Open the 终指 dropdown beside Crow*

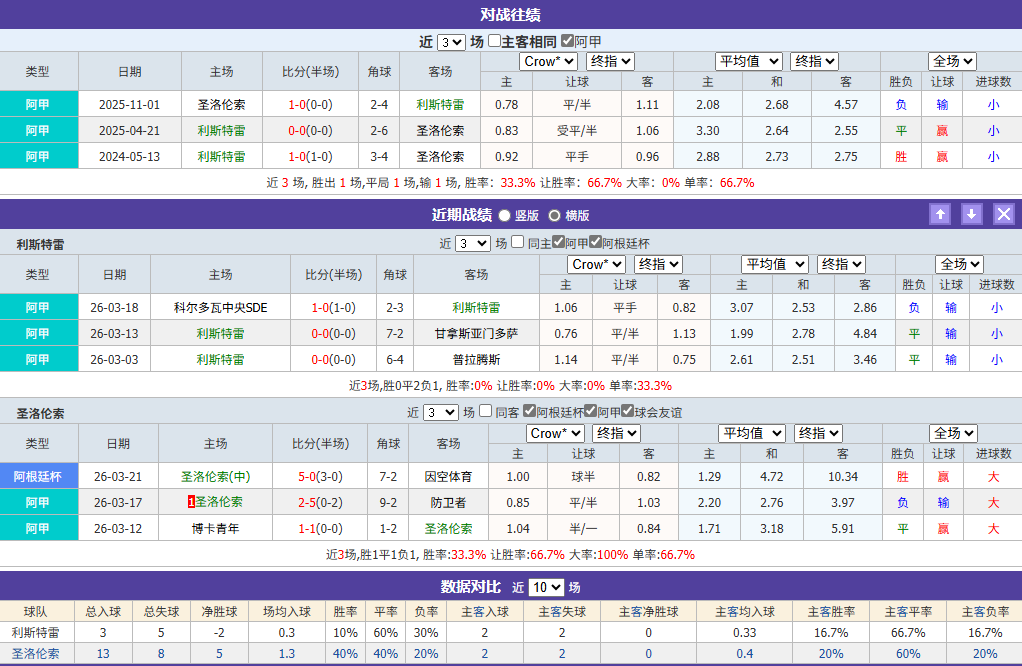(611, 60)
